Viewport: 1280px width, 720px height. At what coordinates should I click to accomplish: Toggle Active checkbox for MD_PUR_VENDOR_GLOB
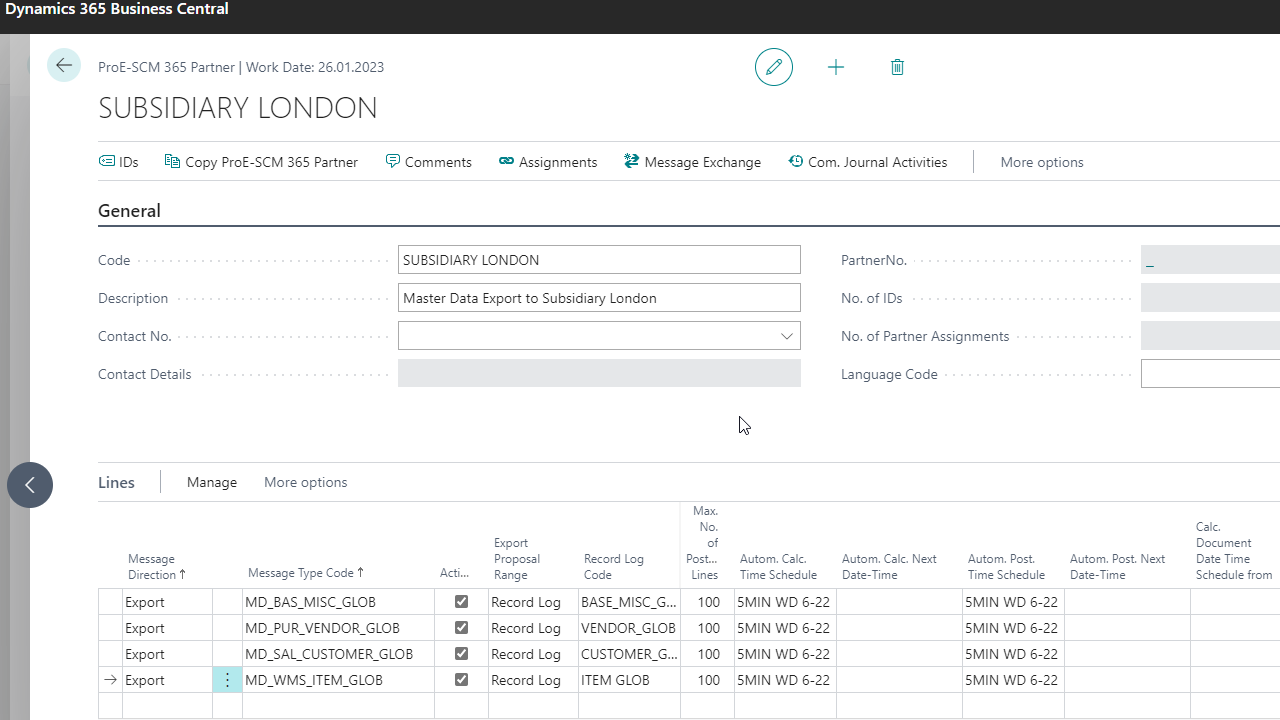point(461,628)
